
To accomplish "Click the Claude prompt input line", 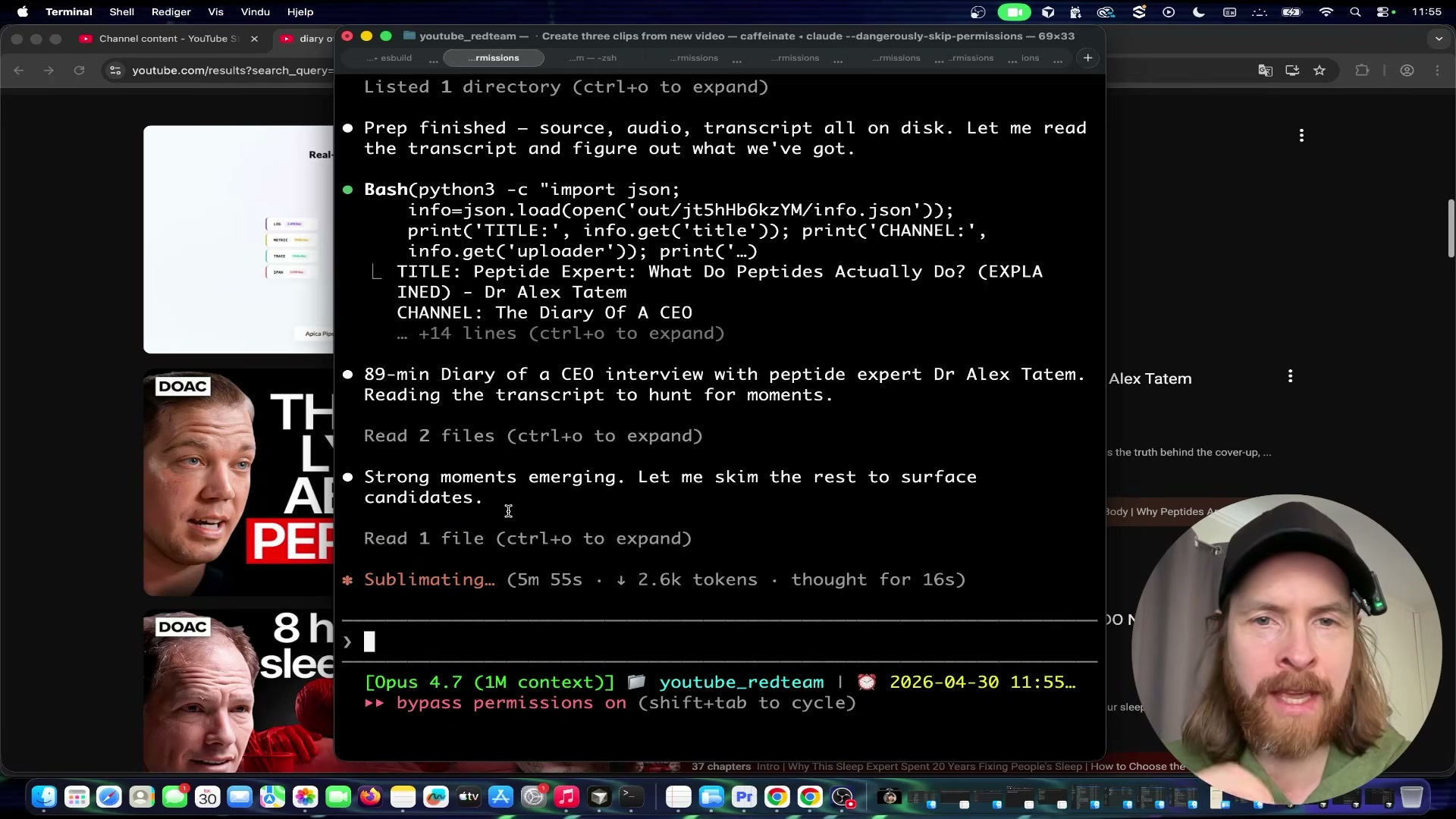I will [x=719, y=642].
